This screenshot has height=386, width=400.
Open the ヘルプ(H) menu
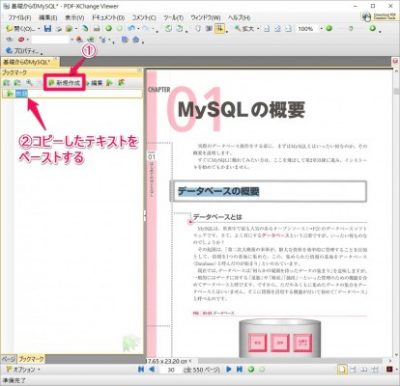(x=239, y=17)
